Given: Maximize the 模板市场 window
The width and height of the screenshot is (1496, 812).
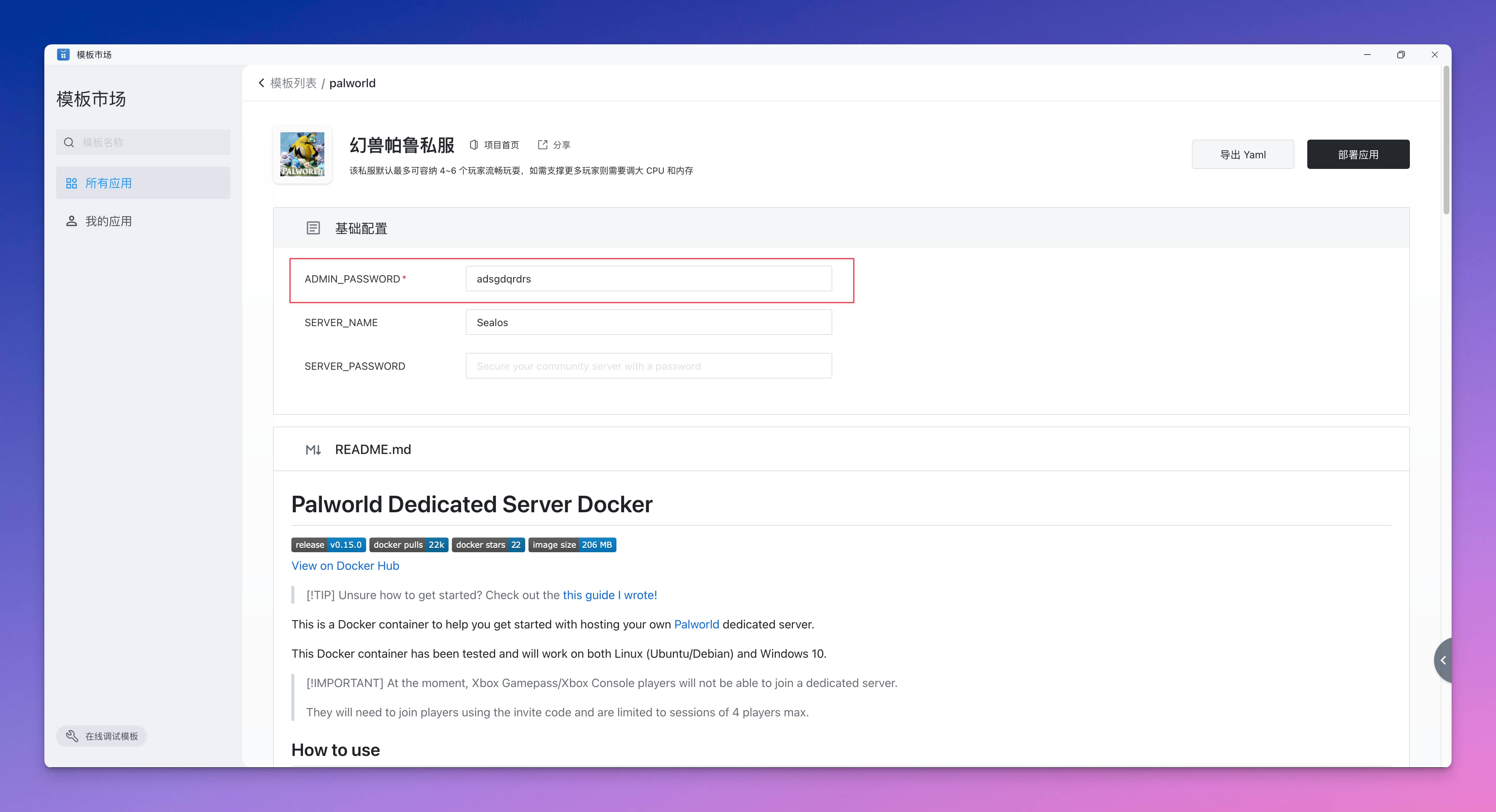Looking at the screenshot, I should 1401,55.
